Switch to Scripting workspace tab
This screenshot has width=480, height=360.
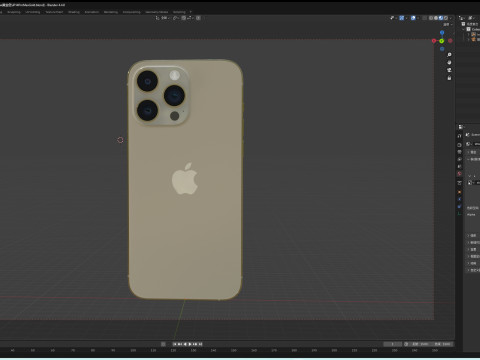[179, 12]
